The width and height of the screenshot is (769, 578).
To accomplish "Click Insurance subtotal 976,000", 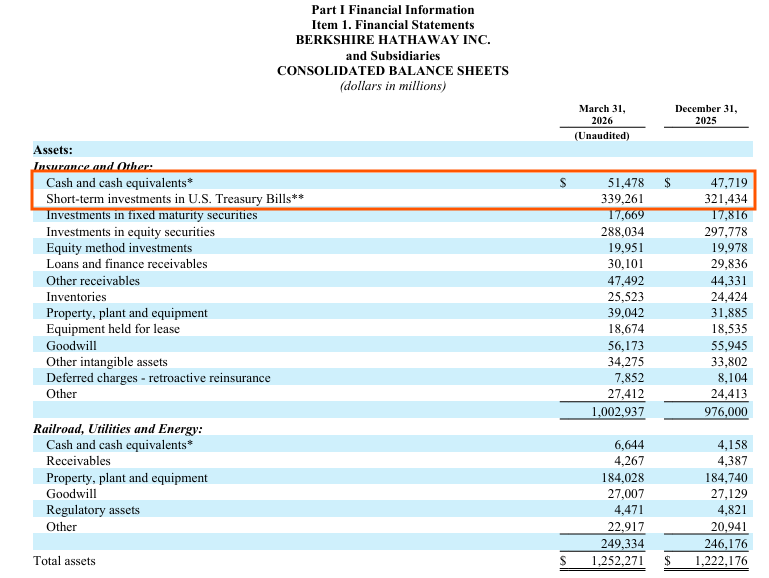I will [x=726, y=411].
